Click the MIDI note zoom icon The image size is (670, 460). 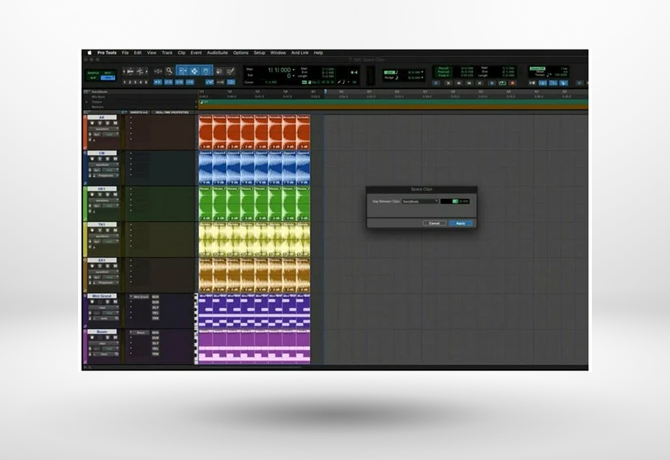pos(140,71)
